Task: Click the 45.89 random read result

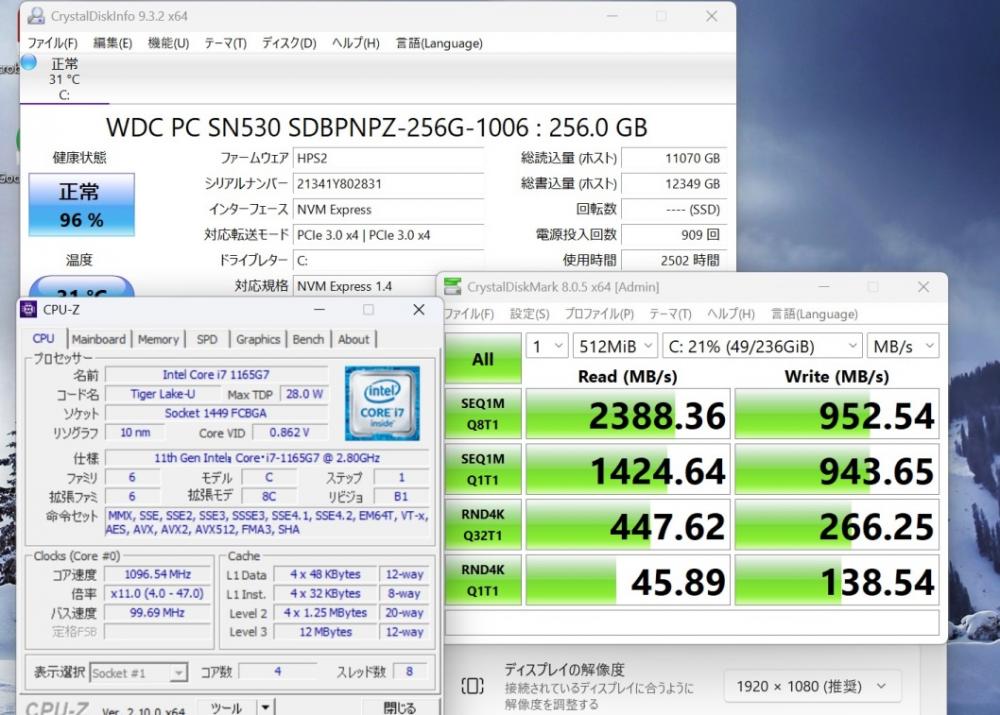Action: pos(628,580)
